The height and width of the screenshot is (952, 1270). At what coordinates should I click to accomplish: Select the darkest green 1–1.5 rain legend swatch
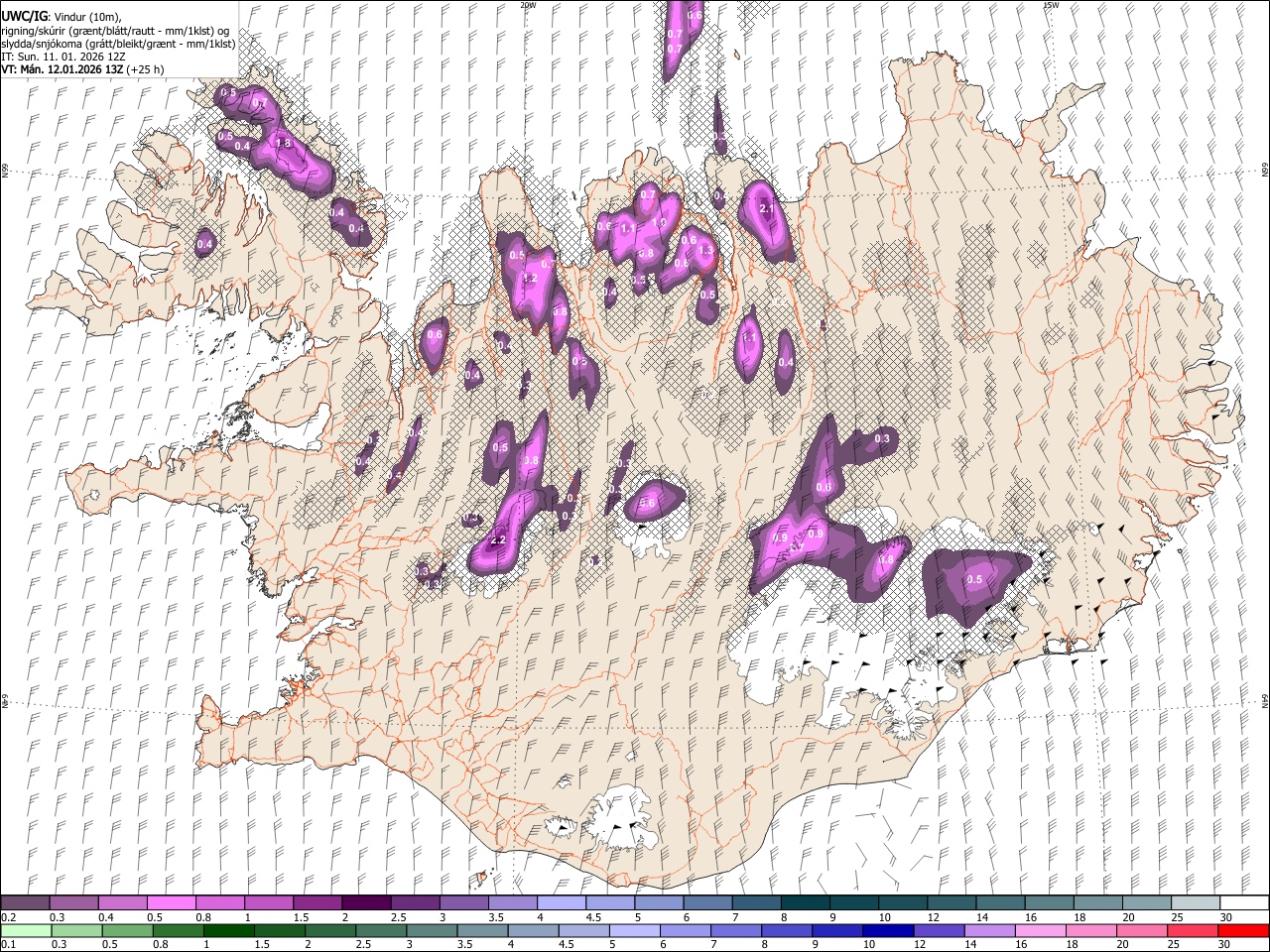pos(229,930)
